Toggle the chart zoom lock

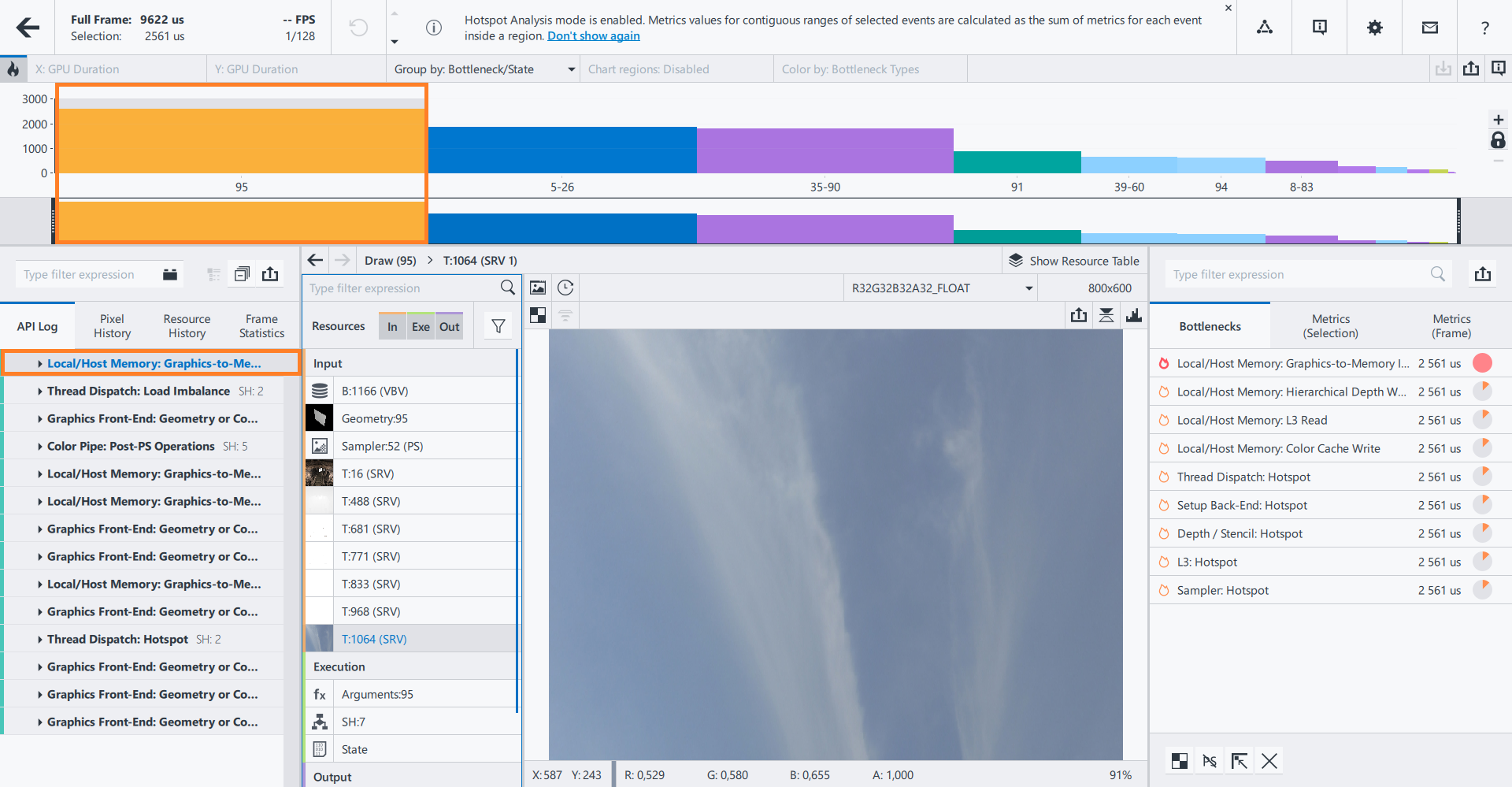[1498, 140]
